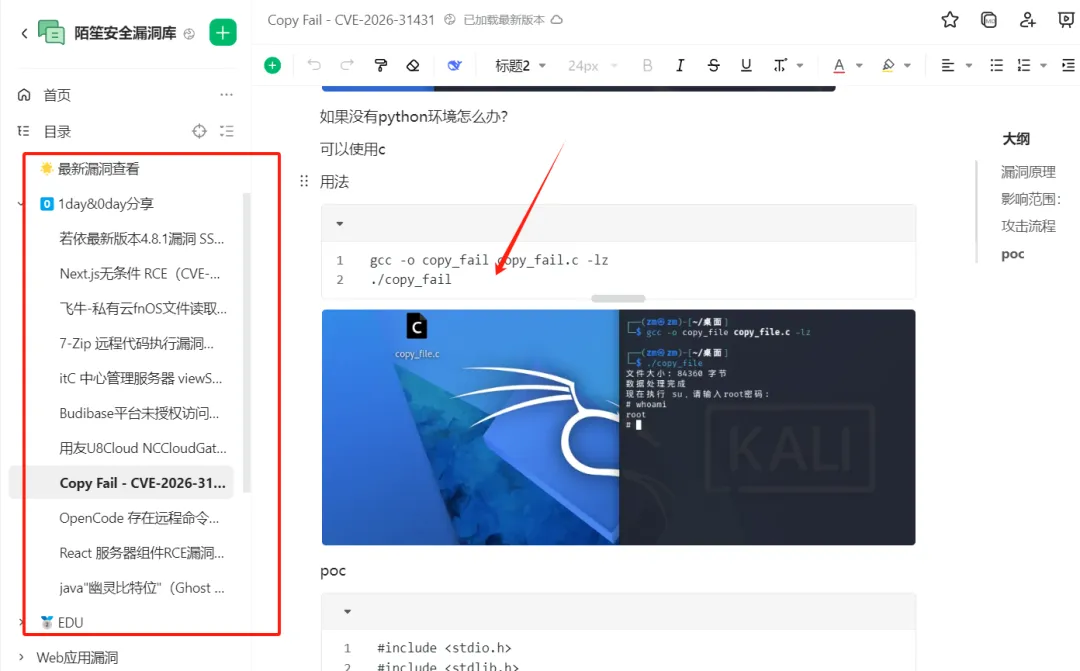The height and width of the screenshot is (671, 1080).
Task: Open the font color dropdown arrow
Action: click(x=859, y=65)
